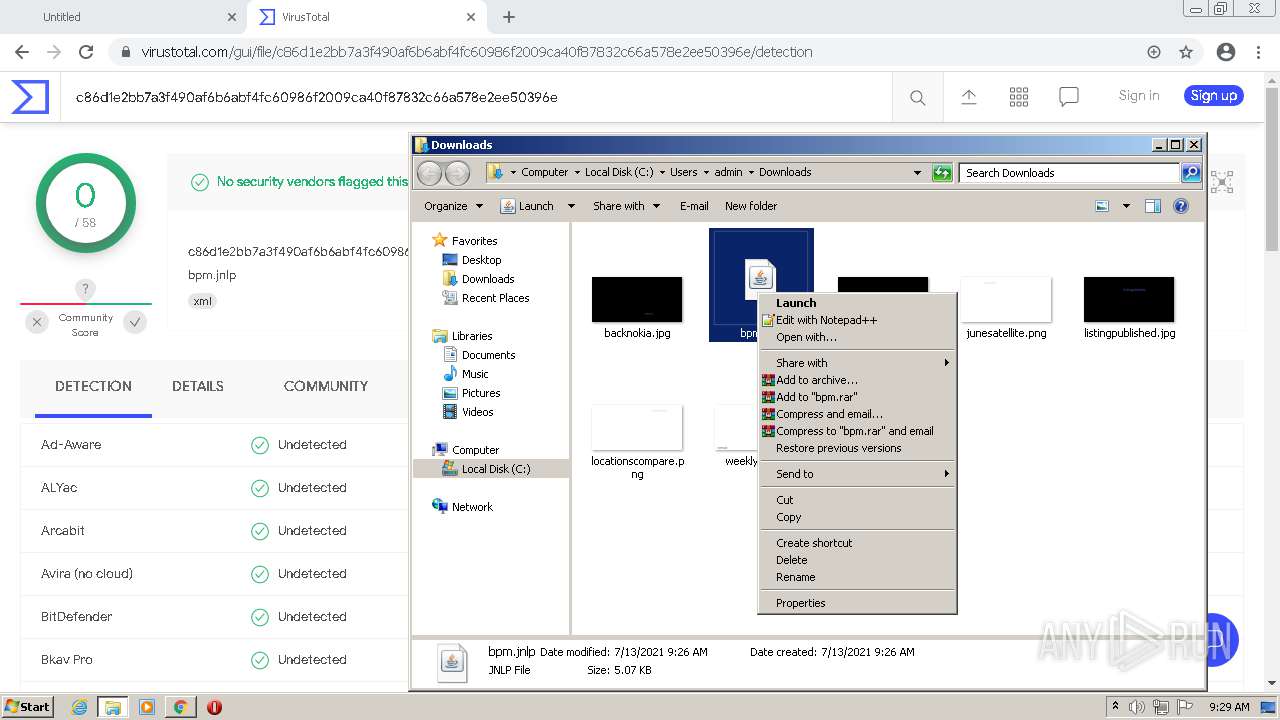Click the Chrome icon in taskbar
The width and height of the screenshot is (1280, 720).
coord(180,707)
